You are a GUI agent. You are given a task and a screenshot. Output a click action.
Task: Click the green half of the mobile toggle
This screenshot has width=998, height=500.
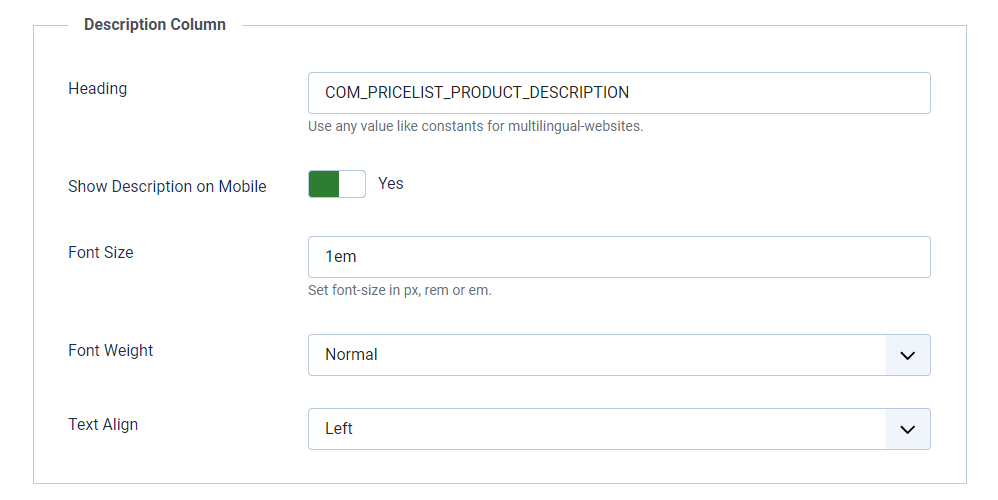coord(324,184)
